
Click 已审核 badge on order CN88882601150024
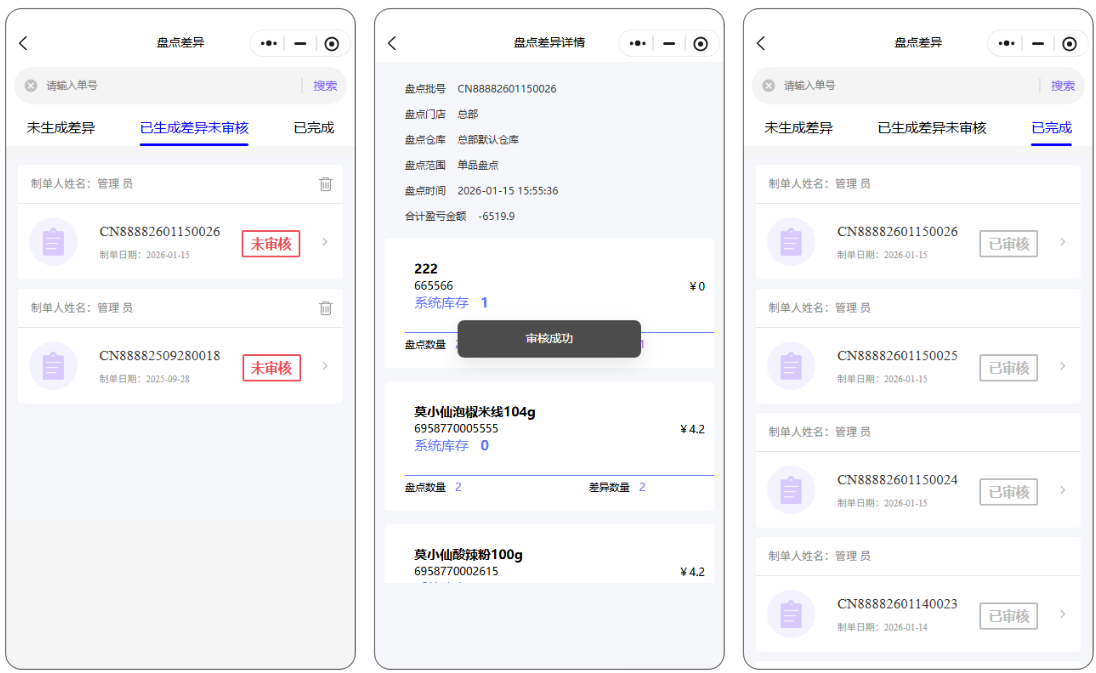click(x=1008, y=492)
